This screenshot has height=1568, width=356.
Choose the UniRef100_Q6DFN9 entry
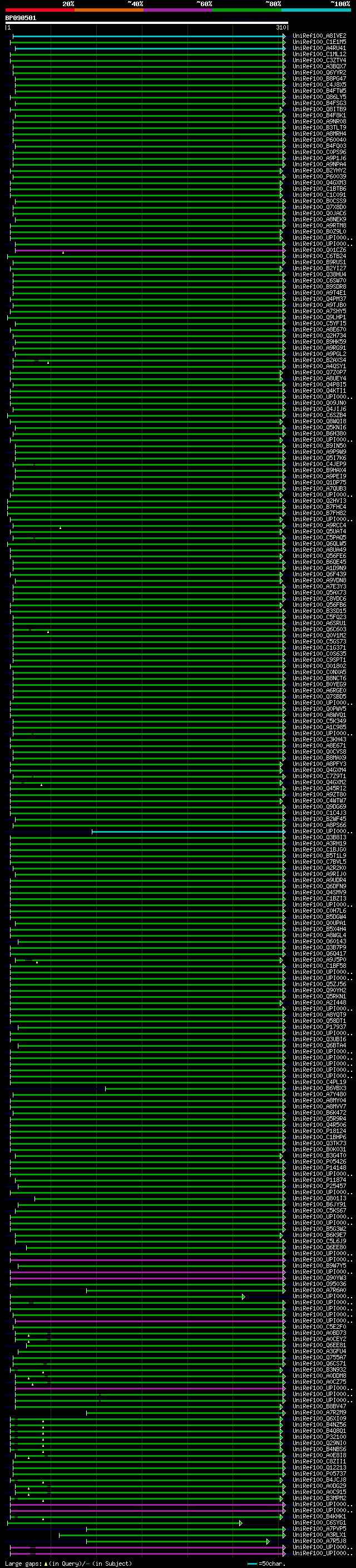coord(319,886)
